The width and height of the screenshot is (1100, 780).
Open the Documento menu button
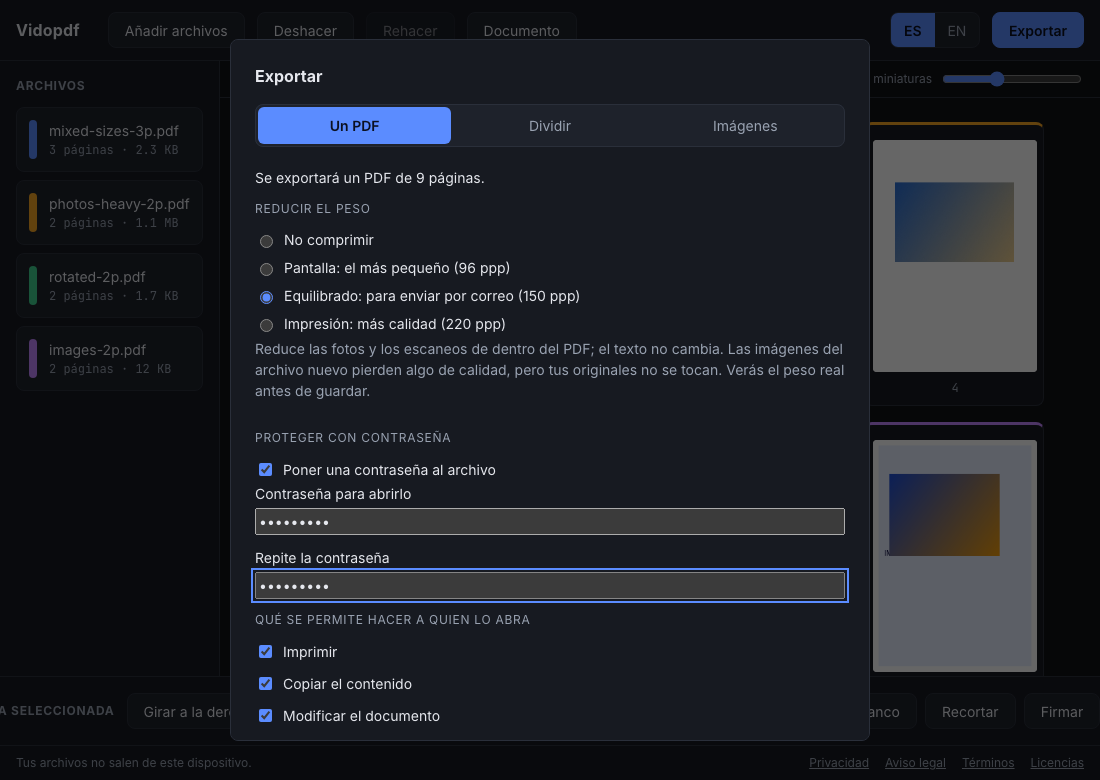pos(521,31)
